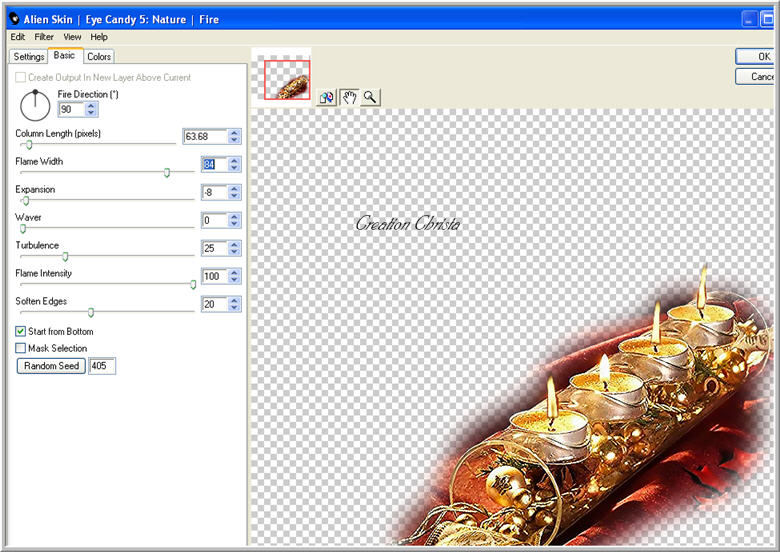Click the Flame Width value field

coord(214,164)
